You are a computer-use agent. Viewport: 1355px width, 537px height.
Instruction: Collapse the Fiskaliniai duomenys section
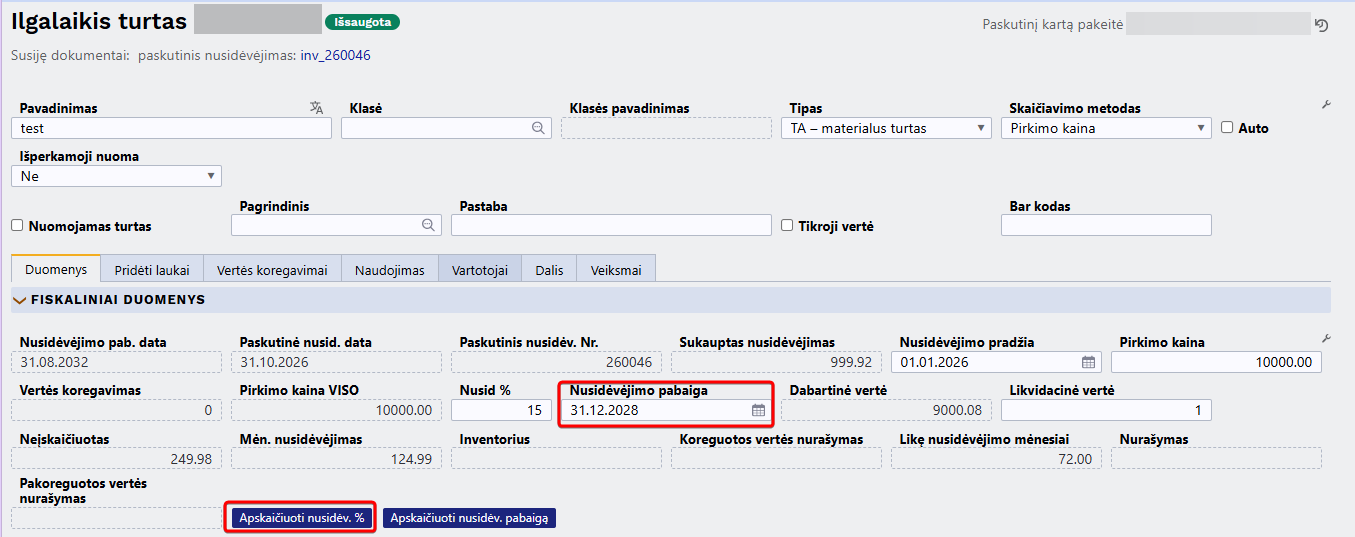(x=20, y=300)
